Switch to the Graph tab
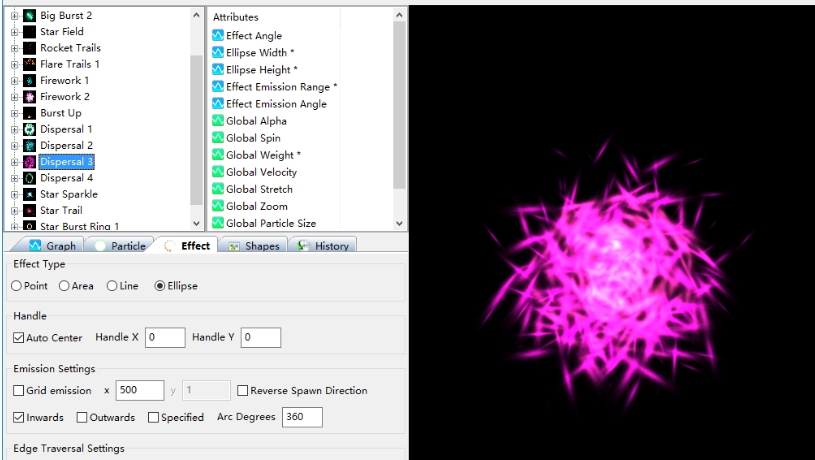815x460 pixels. click(x=52, y=246)
